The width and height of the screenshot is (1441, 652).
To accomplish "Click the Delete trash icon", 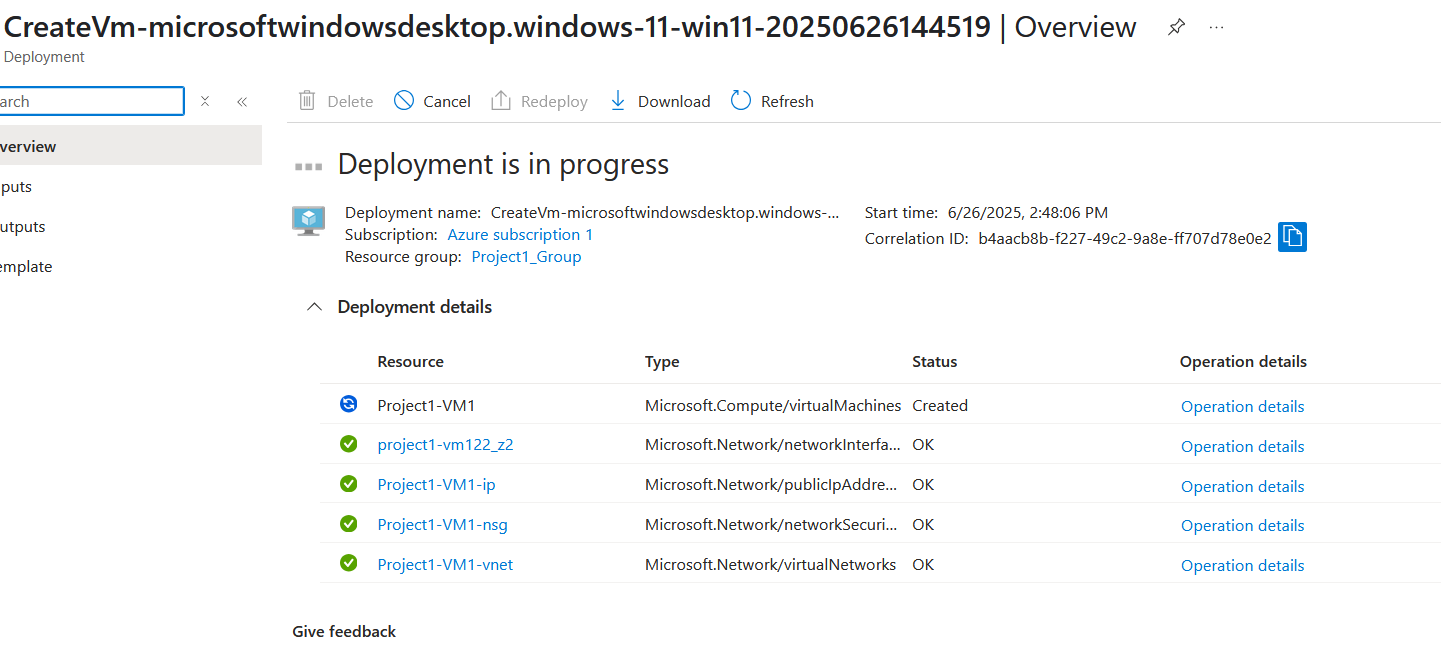I will (x=307, y=100).
